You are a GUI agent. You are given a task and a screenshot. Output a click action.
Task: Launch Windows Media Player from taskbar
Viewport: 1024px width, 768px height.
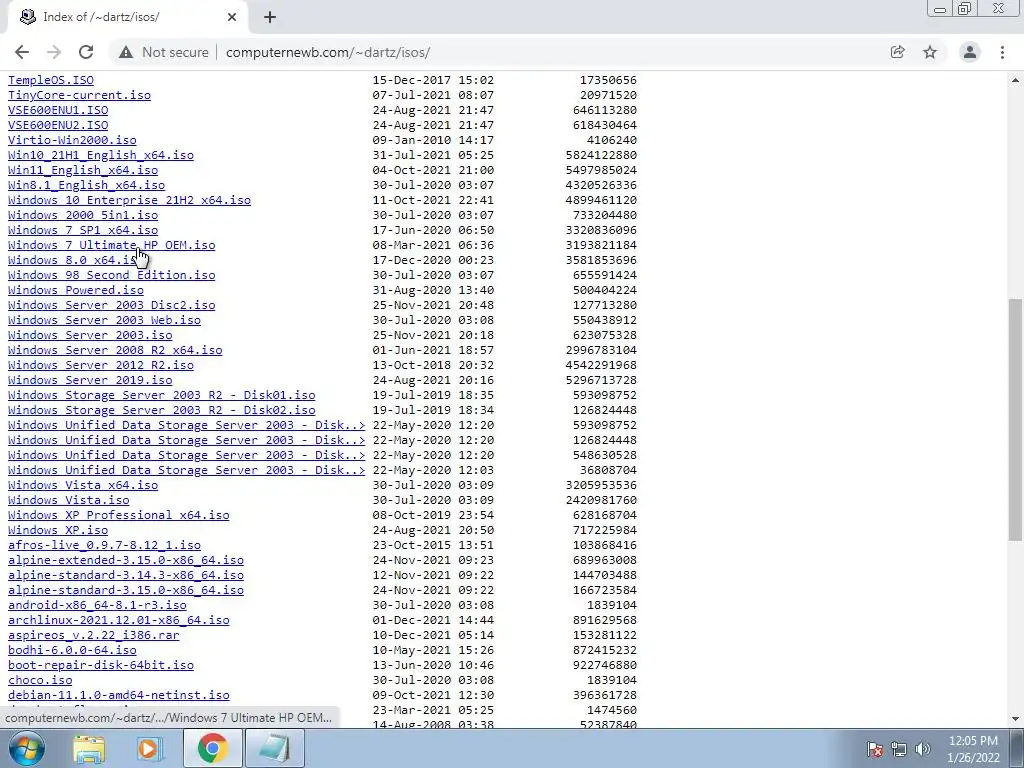pos(150,748)
